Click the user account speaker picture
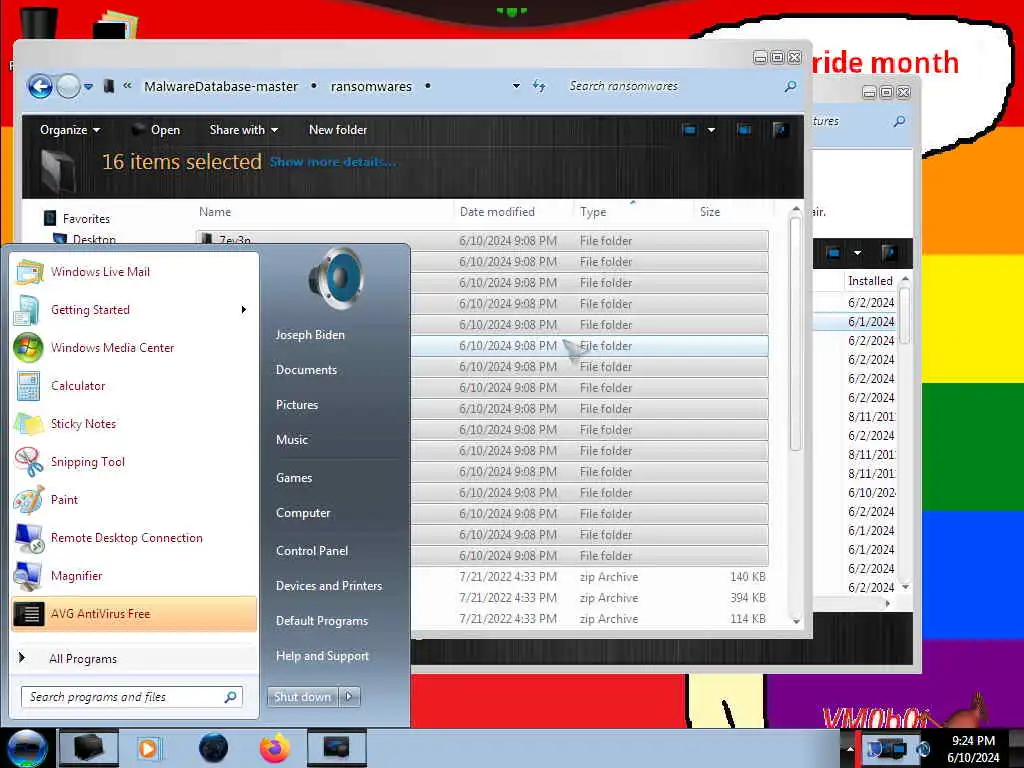Image resolution: width=1024 pixels, height=768 pixels. point(334,278)
